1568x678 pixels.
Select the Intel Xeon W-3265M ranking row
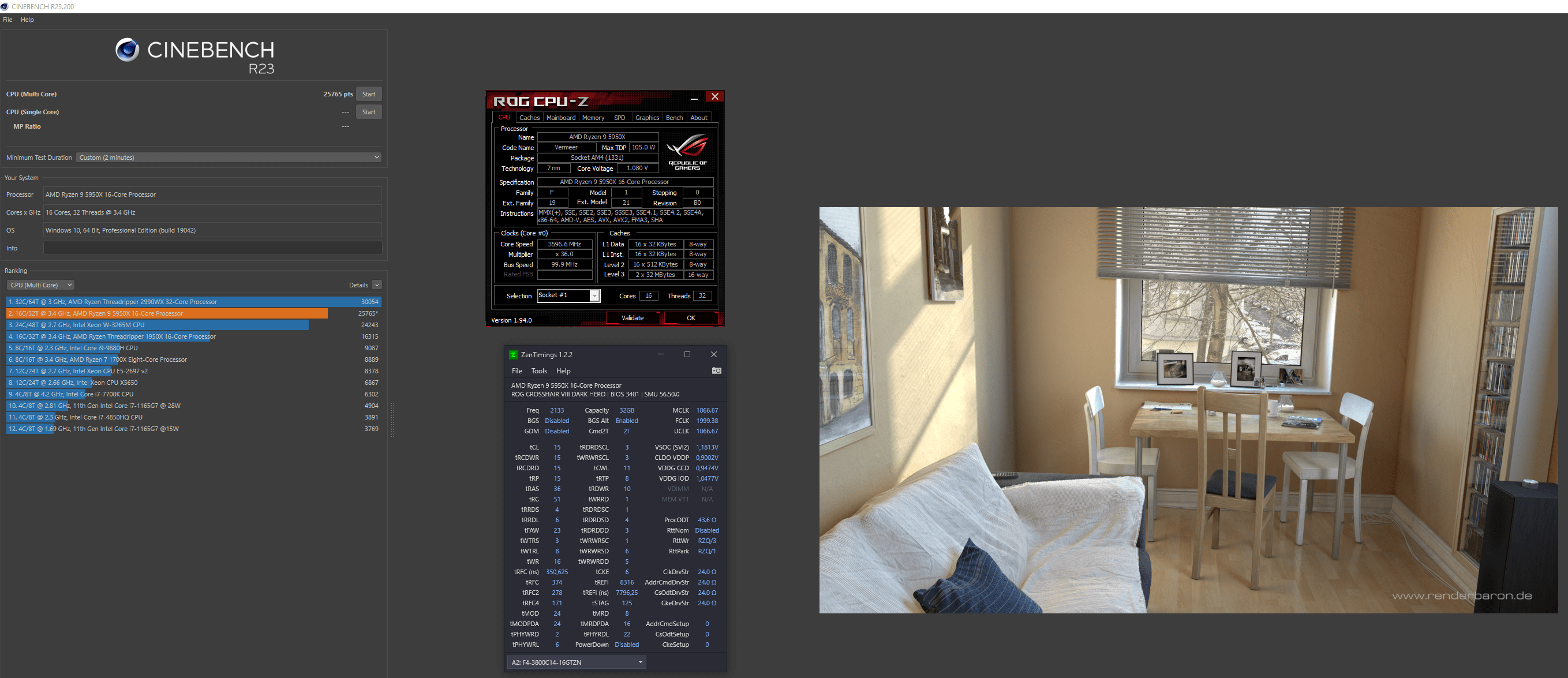coord(193,325)
